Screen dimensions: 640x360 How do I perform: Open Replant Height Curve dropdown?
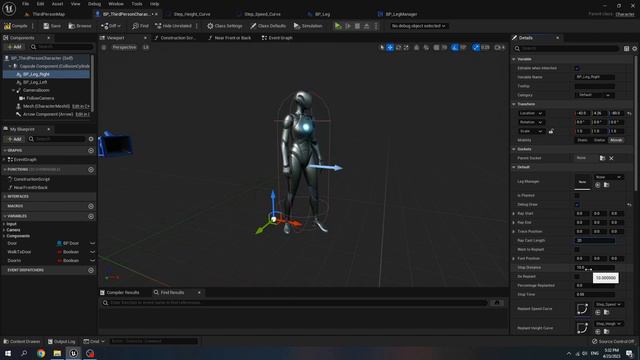click(608, 324)
